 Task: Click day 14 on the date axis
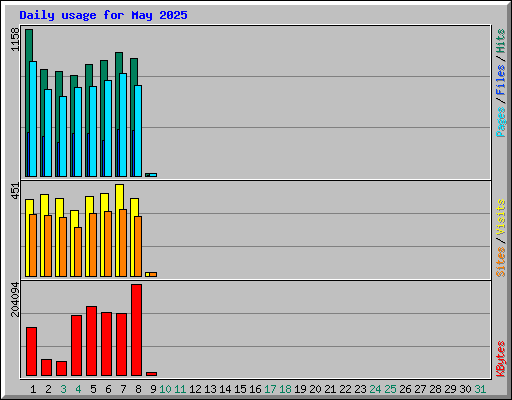(x=225, y=389)
